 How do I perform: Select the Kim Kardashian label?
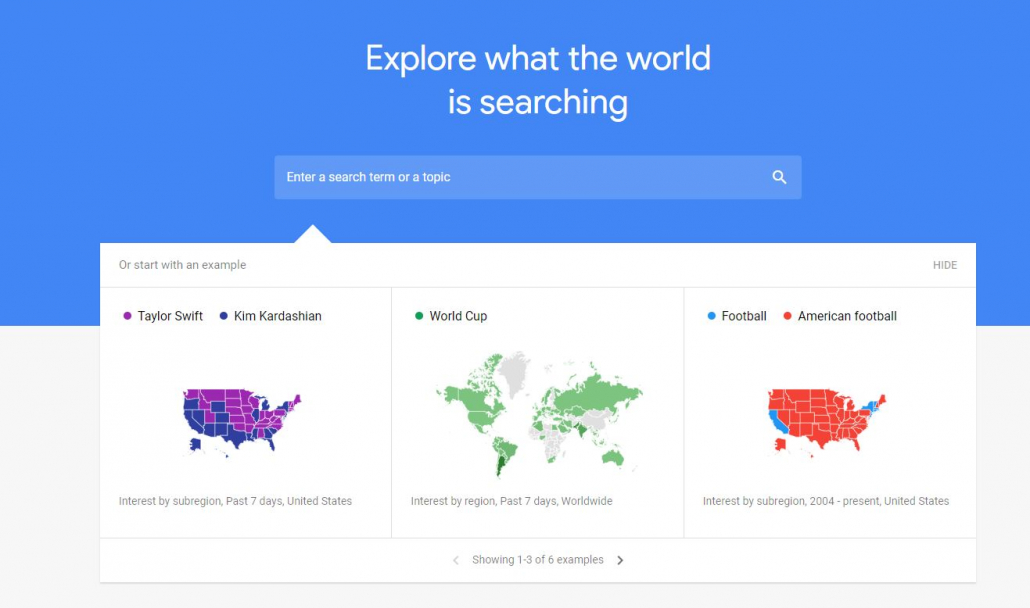278,316
